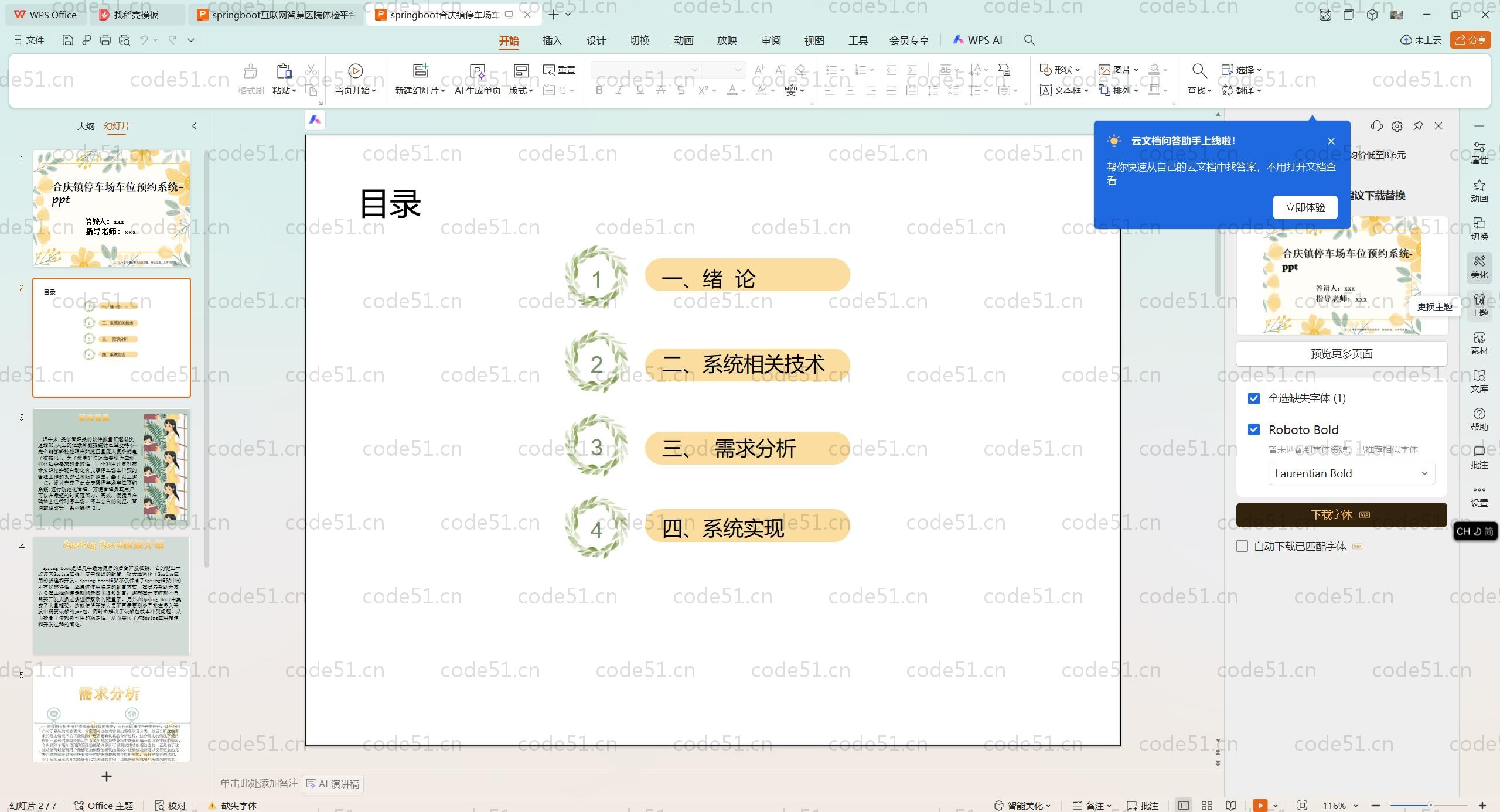Click the find magnifier icon
The height and width of the screenshot is (812, 1500).
1199,71
